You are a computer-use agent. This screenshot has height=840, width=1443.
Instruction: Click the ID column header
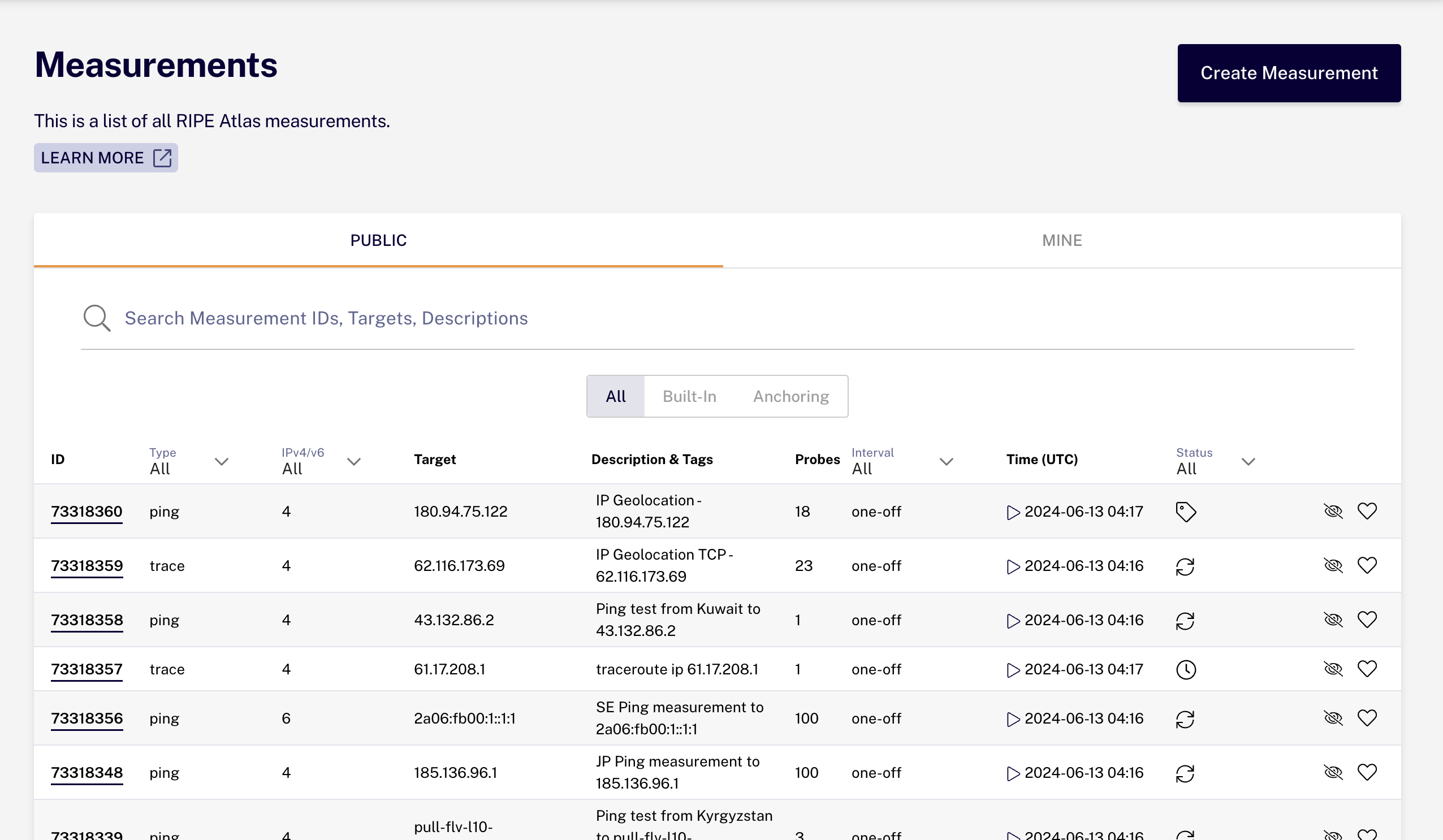pyautogui.click(x=58, y=459)
